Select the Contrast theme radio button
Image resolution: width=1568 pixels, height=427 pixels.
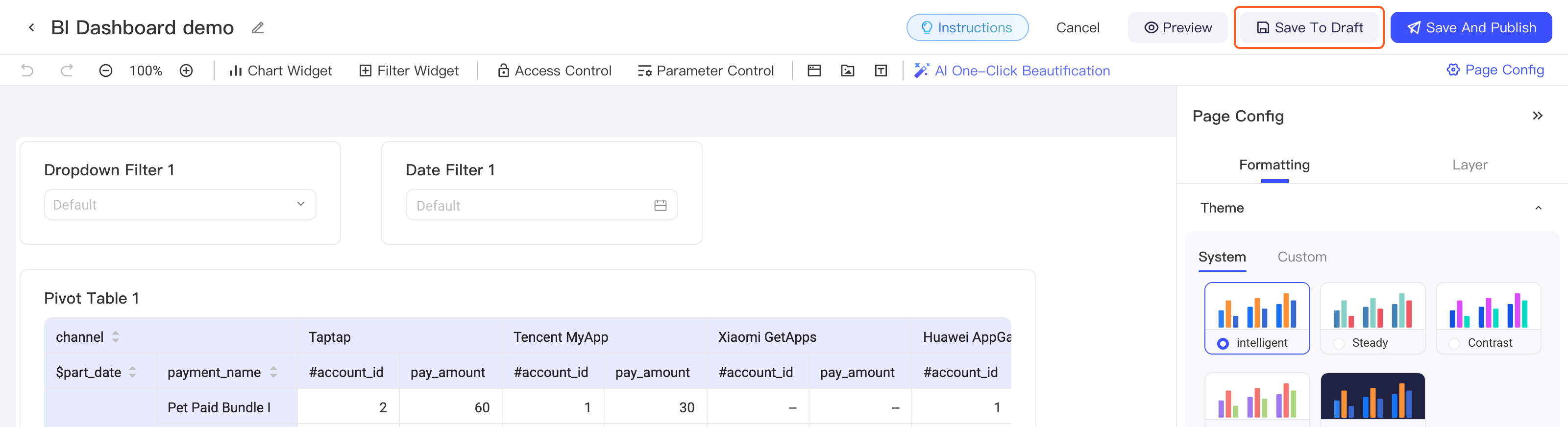1454,344
